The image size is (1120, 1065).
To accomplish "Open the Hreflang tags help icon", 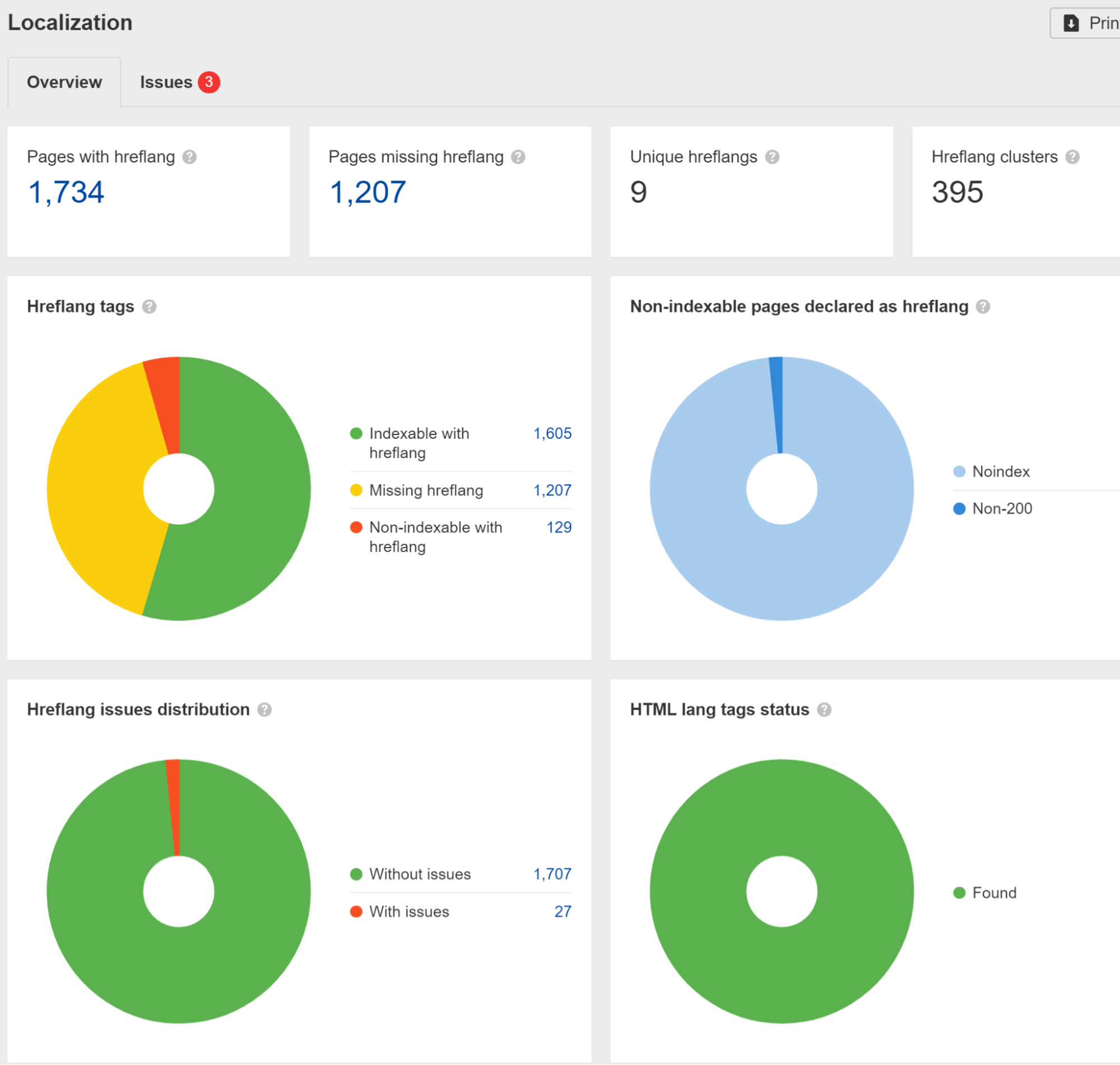I will tap(150, 307).
